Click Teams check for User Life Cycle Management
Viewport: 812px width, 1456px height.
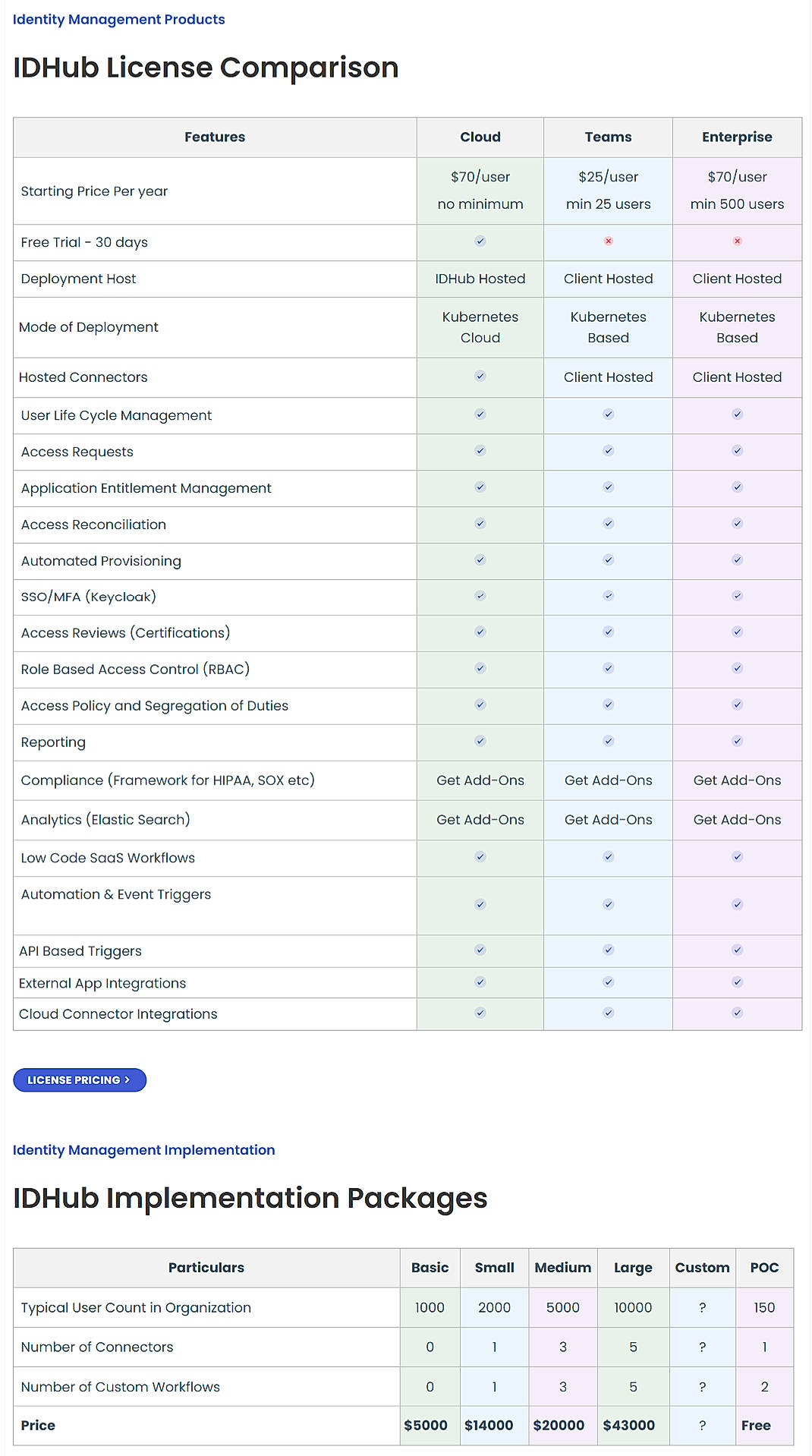[x=609, y=414]
